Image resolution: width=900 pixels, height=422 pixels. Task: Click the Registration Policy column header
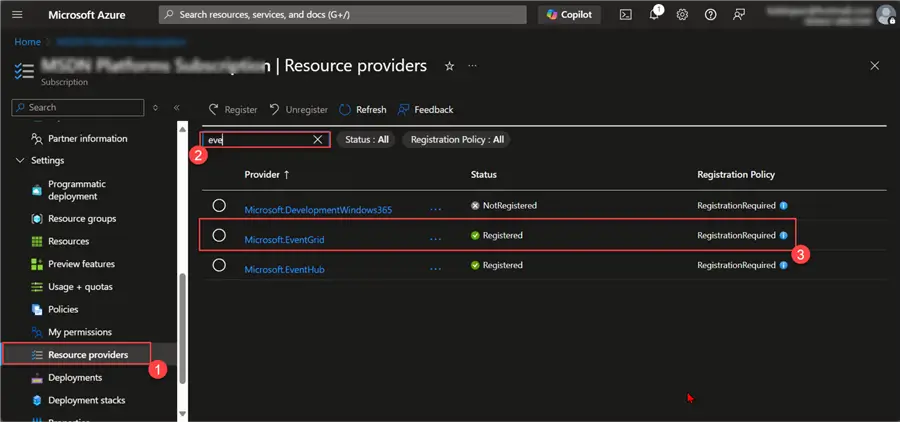[736, 175]
